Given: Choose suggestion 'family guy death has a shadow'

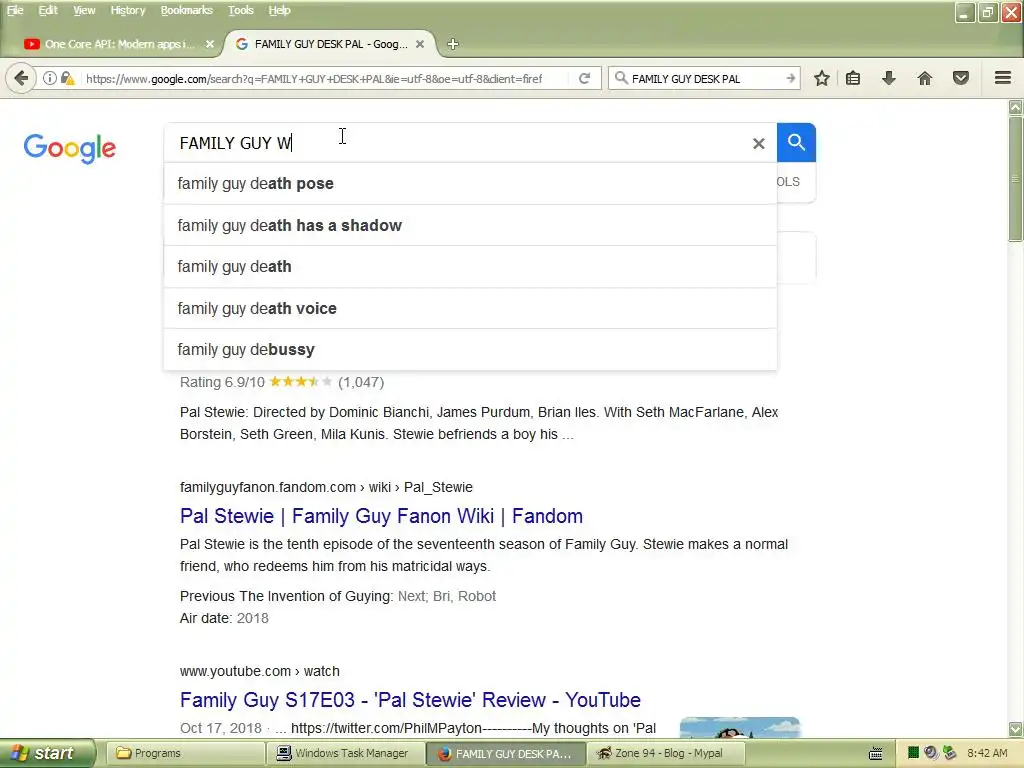Looking at the screenshot, I should pyautogui.click(x=470, y=225).
